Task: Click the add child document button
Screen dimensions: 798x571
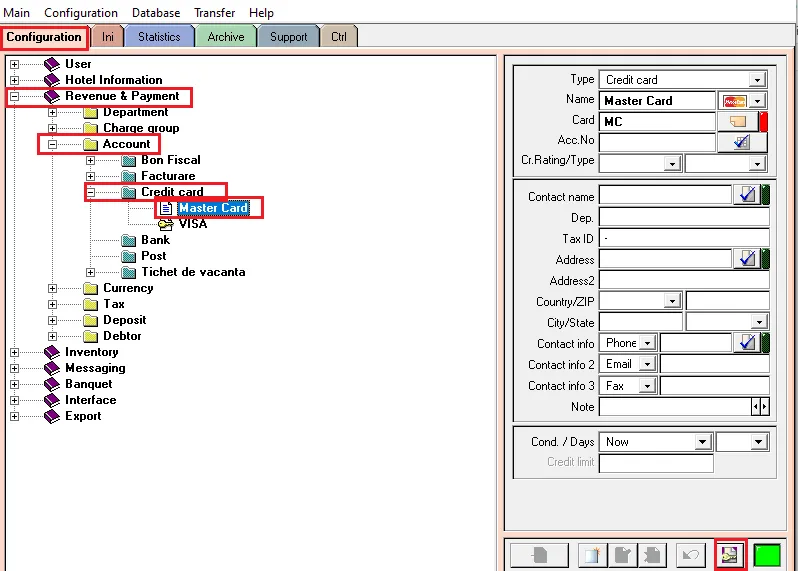Action: 539,555
